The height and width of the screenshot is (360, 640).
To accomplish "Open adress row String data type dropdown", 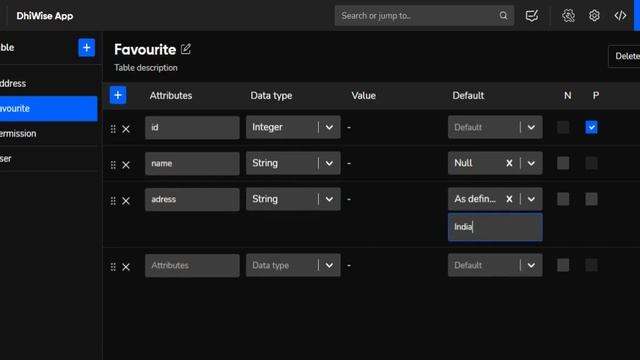I will 293,199.
